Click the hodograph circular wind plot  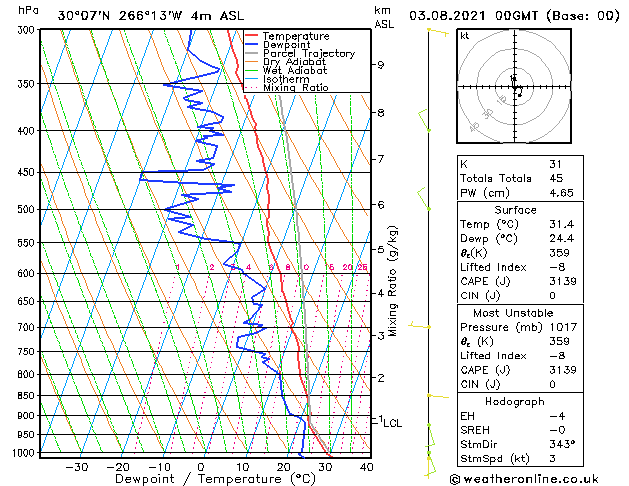pos(514,86)
